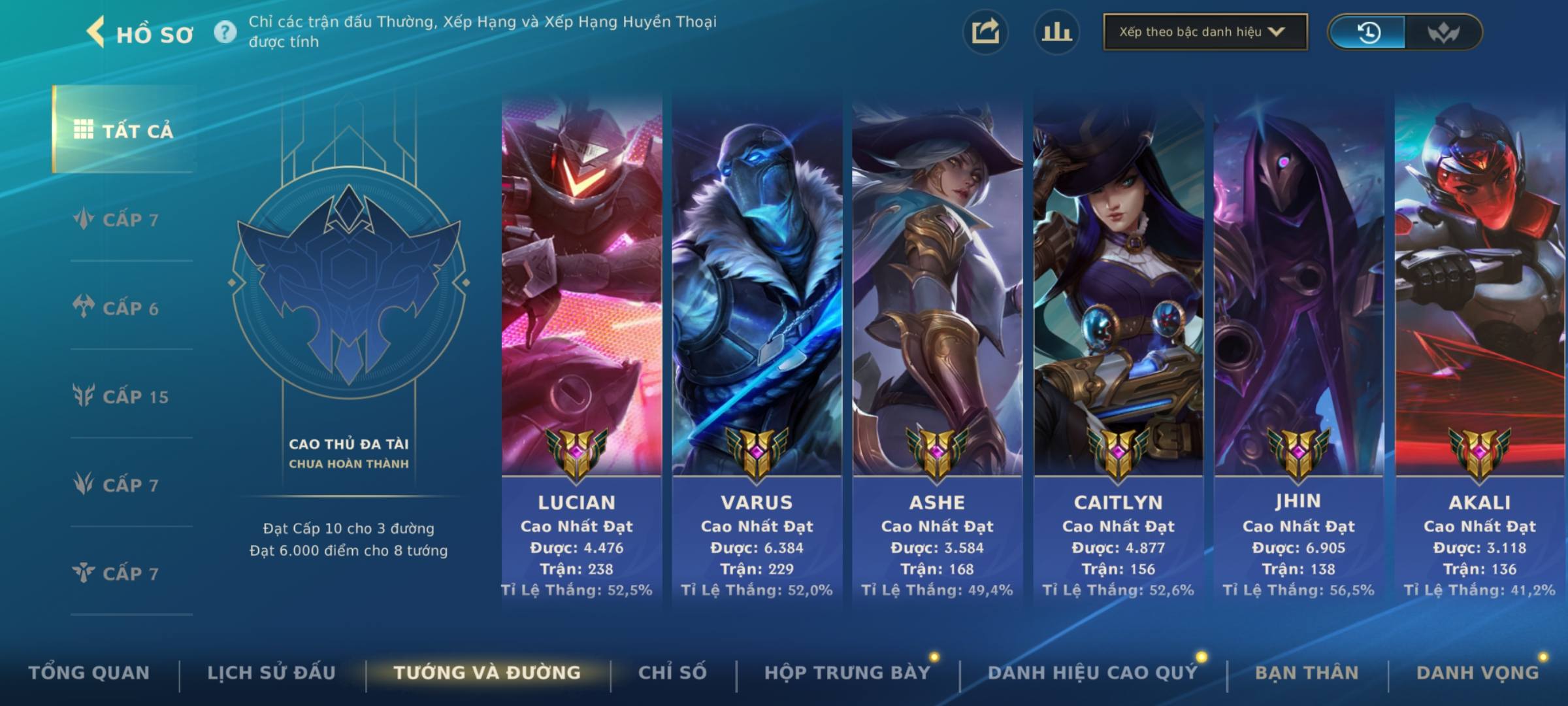The width and height of the screenshot is (1568, 706).
Task: Open the bar chart statistics icon
Action: [x=1056, y=32]
